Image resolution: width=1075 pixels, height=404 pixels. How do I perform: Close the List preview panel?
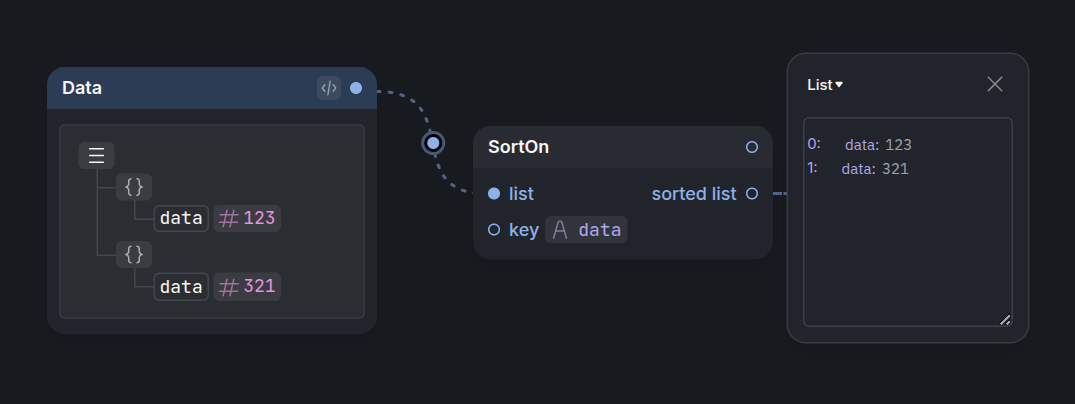tap(995, 84)
